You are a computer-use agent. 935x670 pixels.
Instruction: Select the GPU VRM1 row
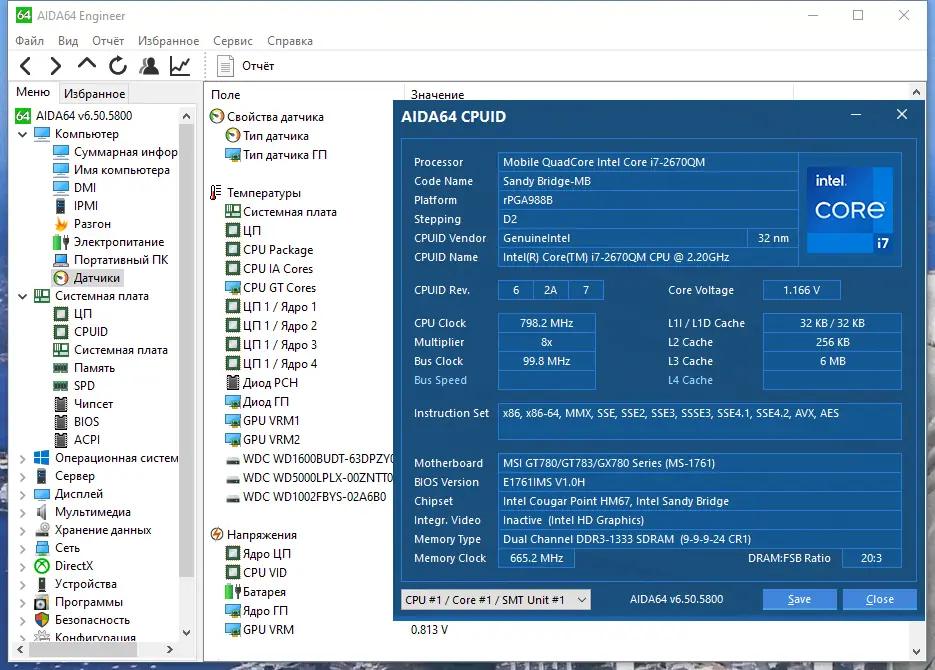pyautogui.click(x=271, y=421)
